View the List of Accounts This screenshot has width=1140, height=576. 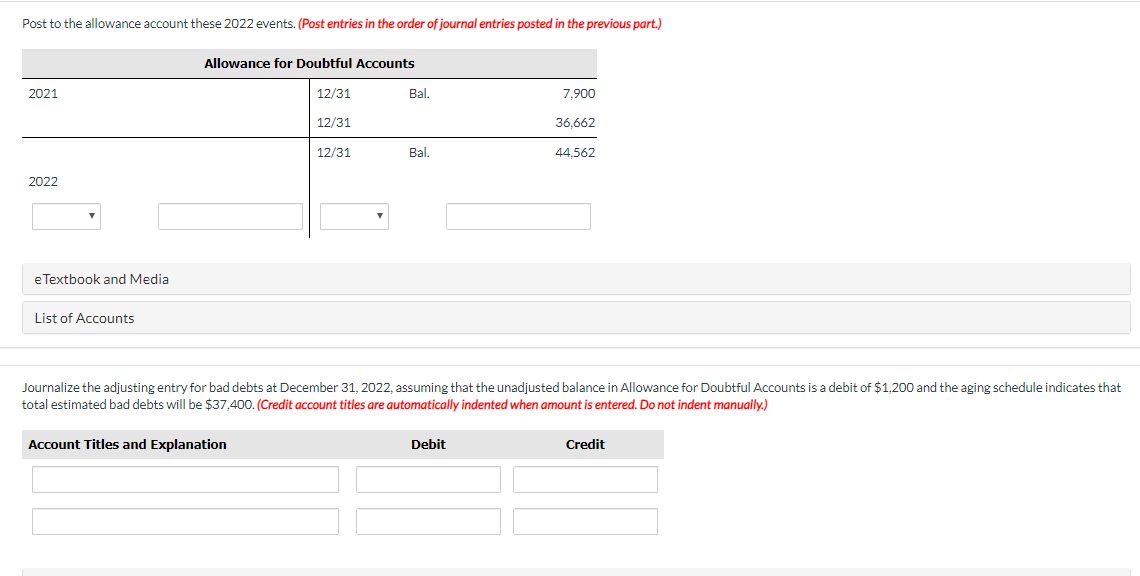point(83,318)
